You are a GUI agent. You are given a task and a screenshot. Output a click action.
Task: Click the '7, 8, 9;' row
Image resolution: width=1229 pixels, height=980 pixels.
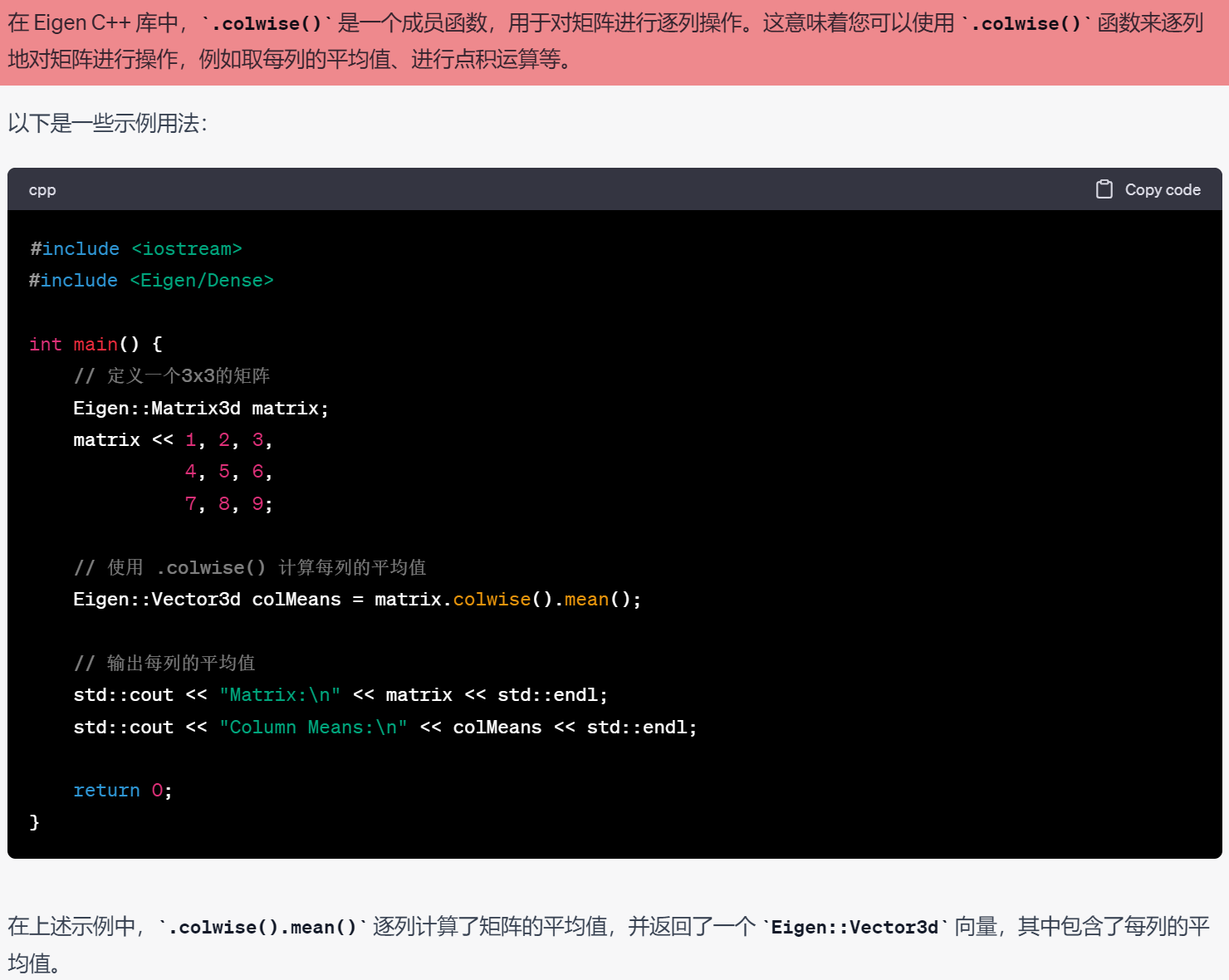[x=228, y=504]
